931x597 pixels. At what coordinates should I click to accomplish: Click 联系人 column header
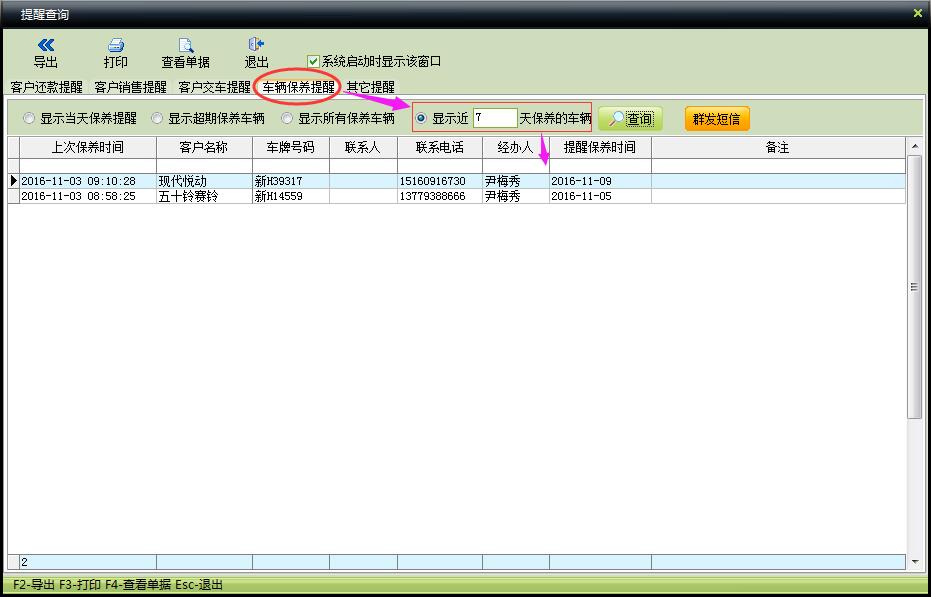point(363,147)
